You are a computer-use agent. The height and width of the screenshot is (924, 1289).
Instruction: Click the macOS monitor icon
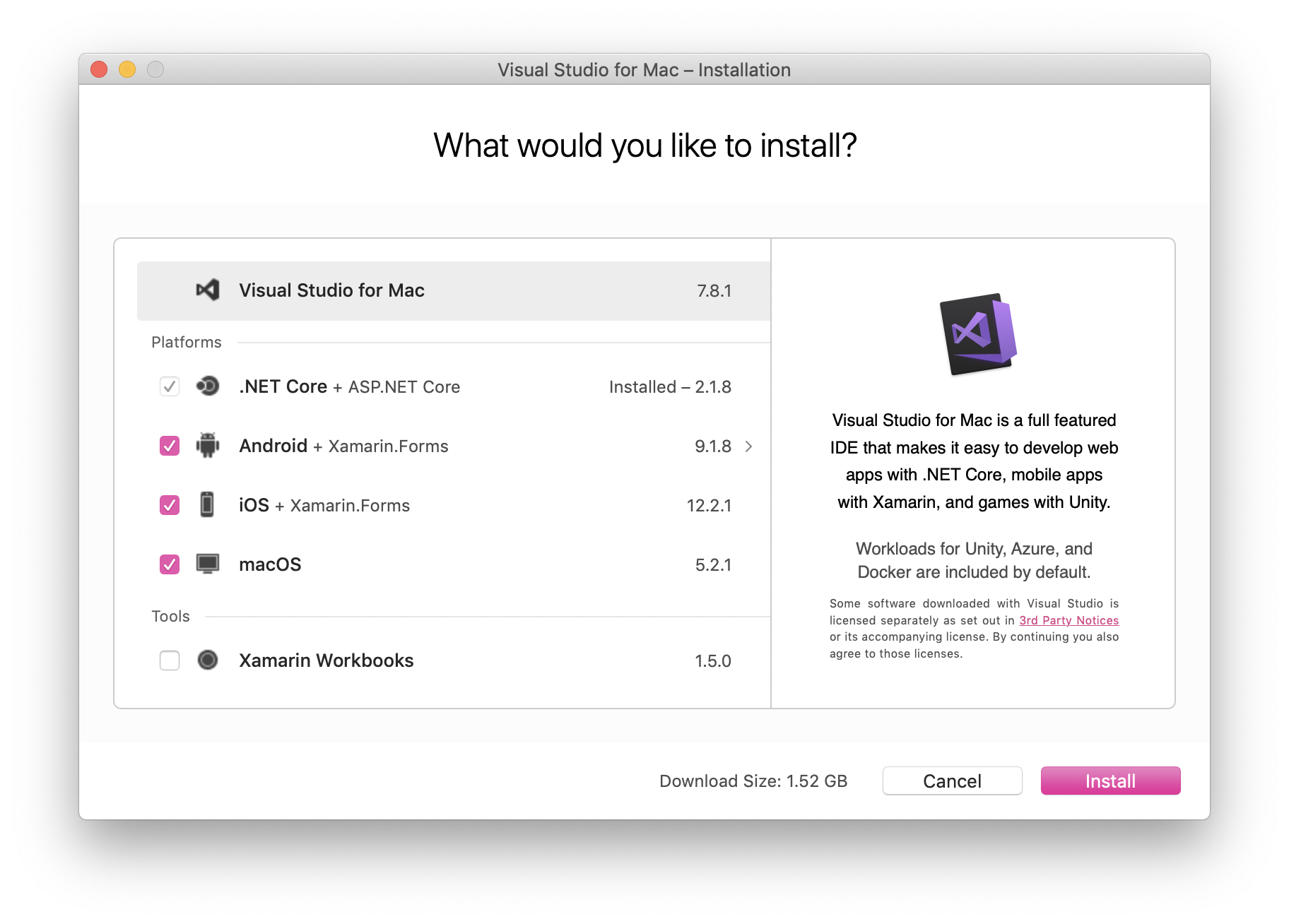[208, 564]
